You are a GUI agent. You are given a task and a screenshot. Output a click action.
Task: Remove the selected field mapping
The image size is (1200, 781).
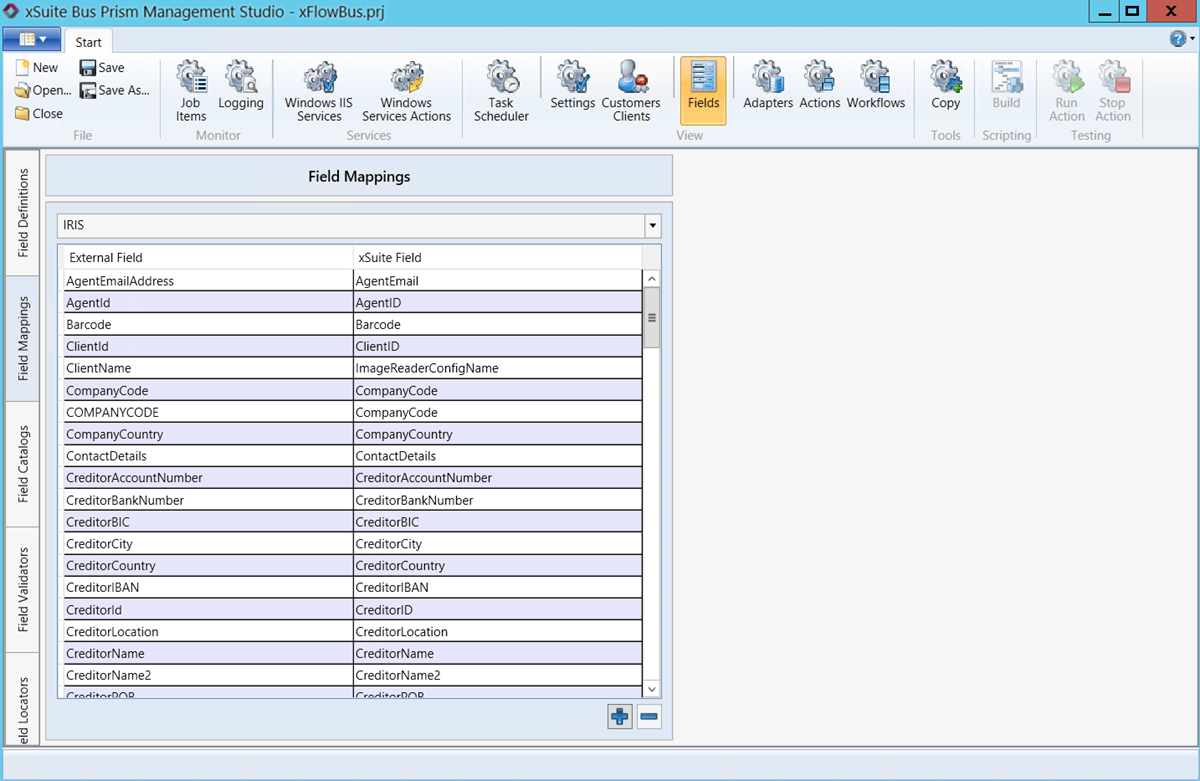(648, 717)
